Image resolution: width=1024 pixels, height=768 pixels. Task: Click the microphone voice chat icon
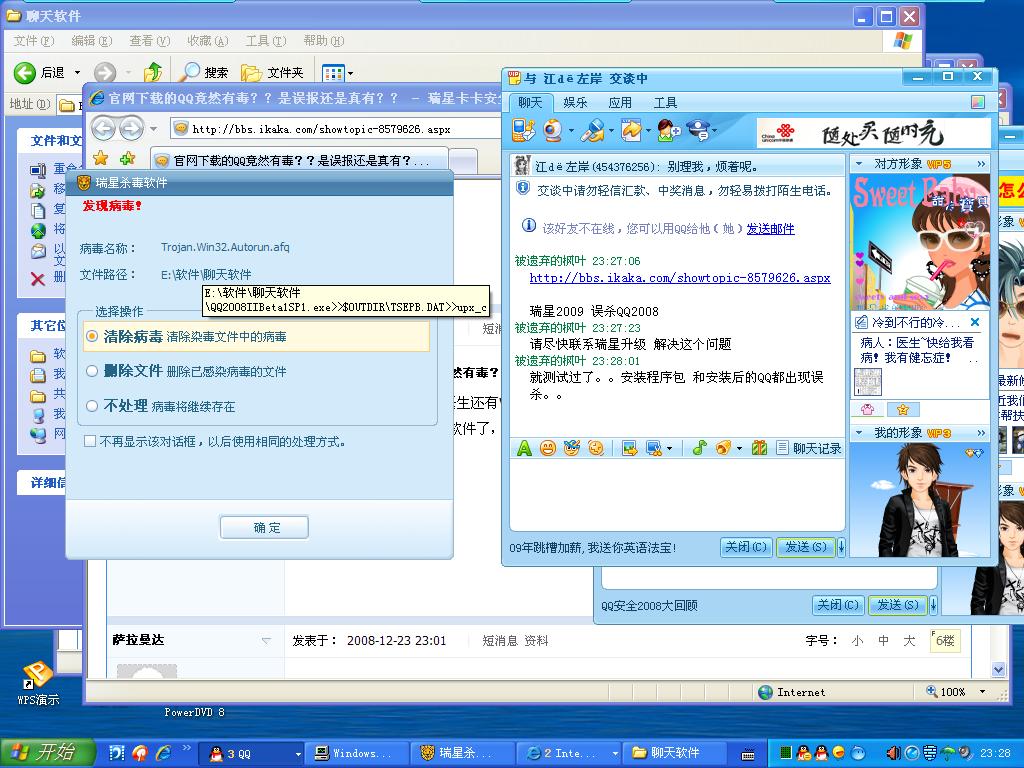coord(592,130)
